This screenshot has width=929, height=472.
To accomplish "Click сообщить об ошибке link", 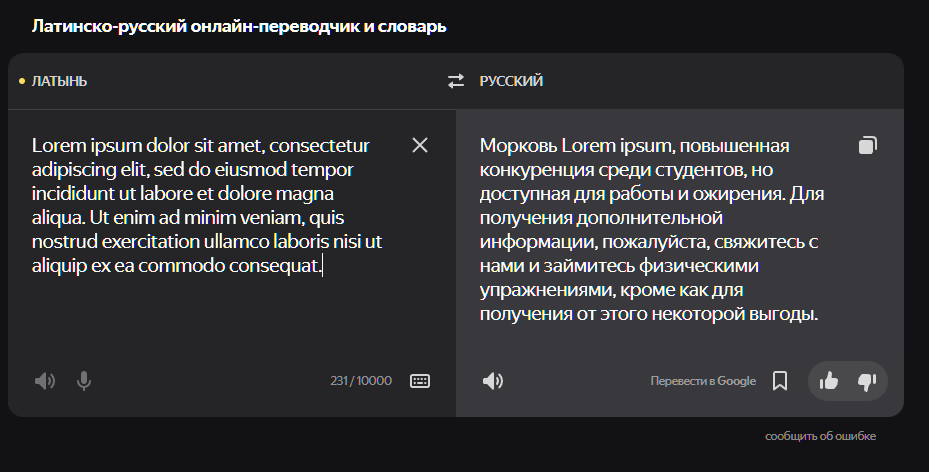I will pyautogui.click(x=821, y=436).
